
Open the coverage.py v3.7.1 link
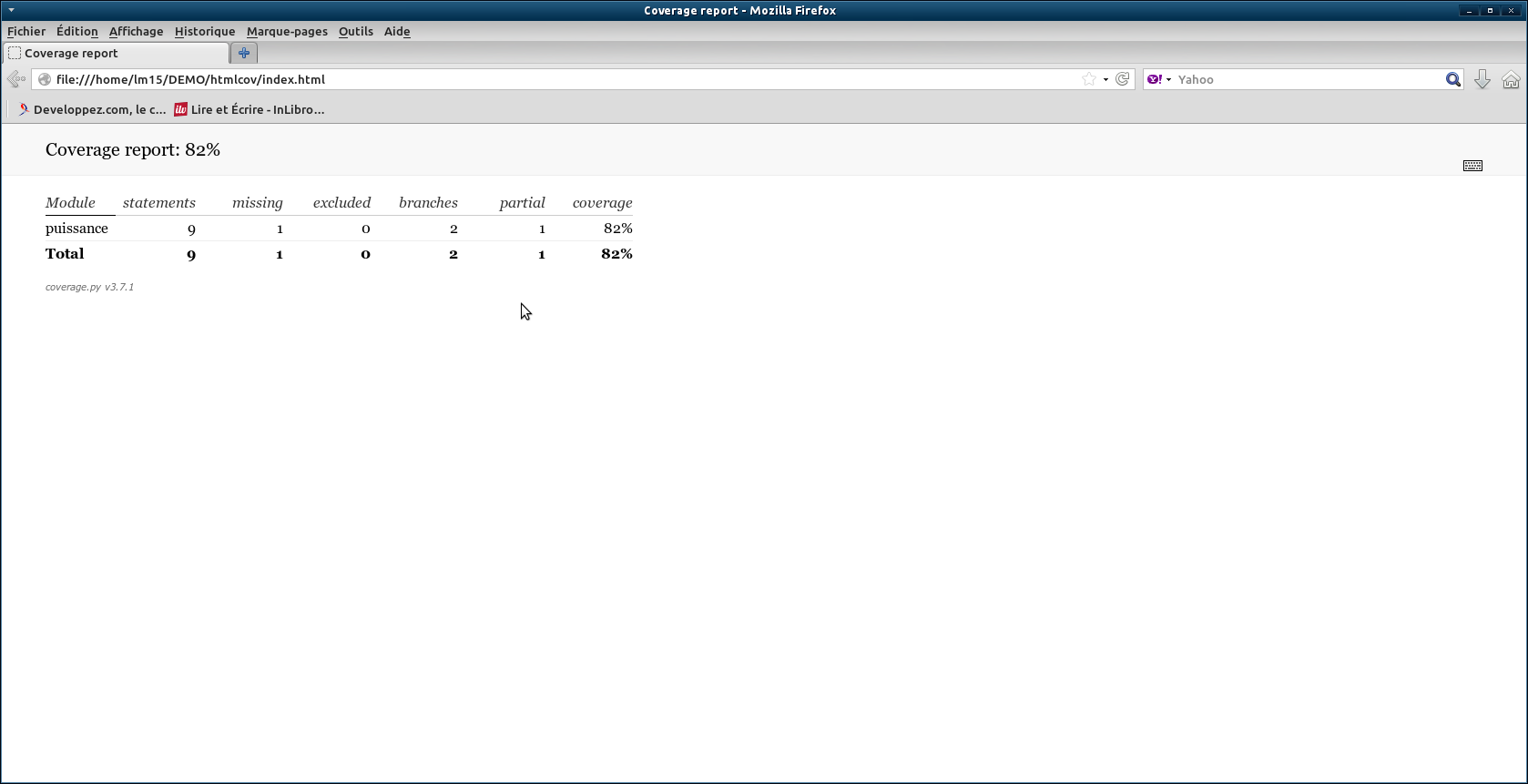coord(89,287)
